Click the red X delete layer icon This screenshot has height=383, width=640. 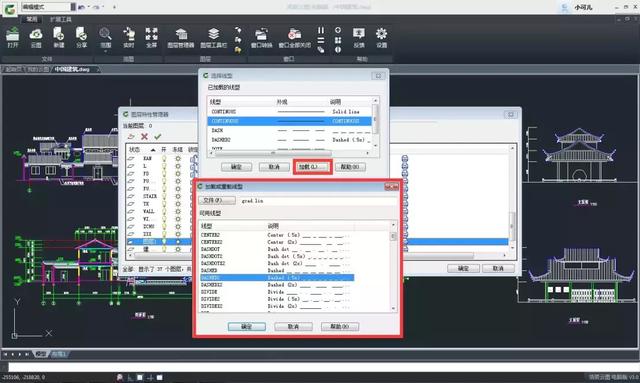(x=144, y=136)
